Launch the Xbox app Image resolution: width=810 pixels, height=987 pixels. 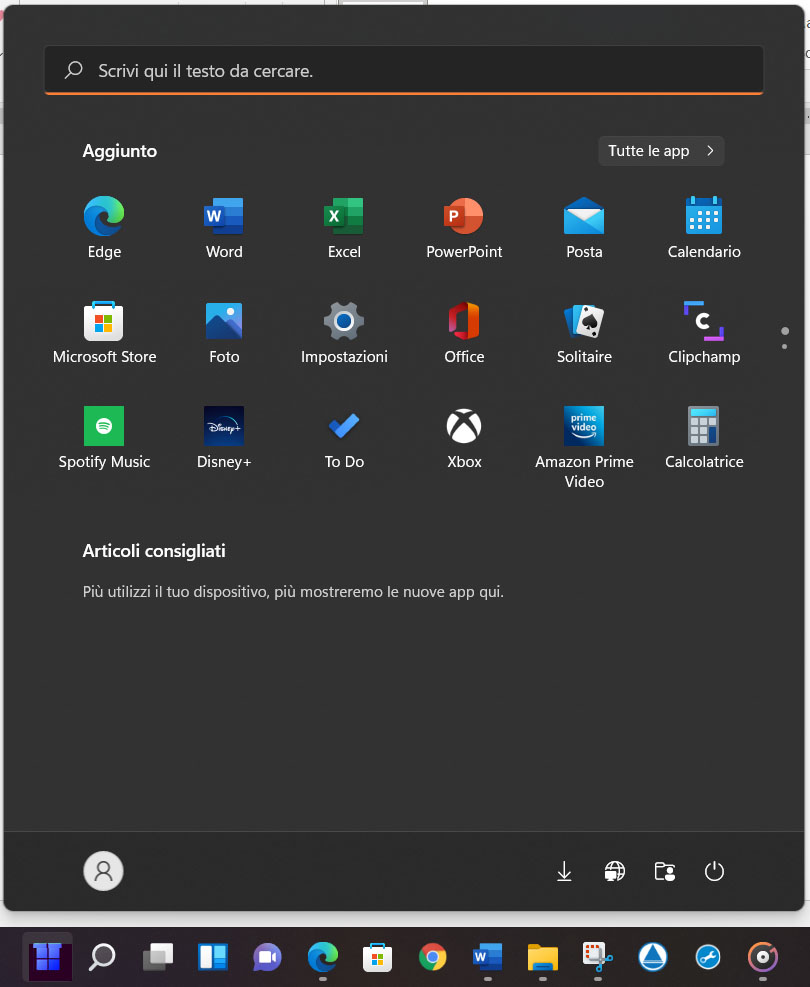[464, 438]
